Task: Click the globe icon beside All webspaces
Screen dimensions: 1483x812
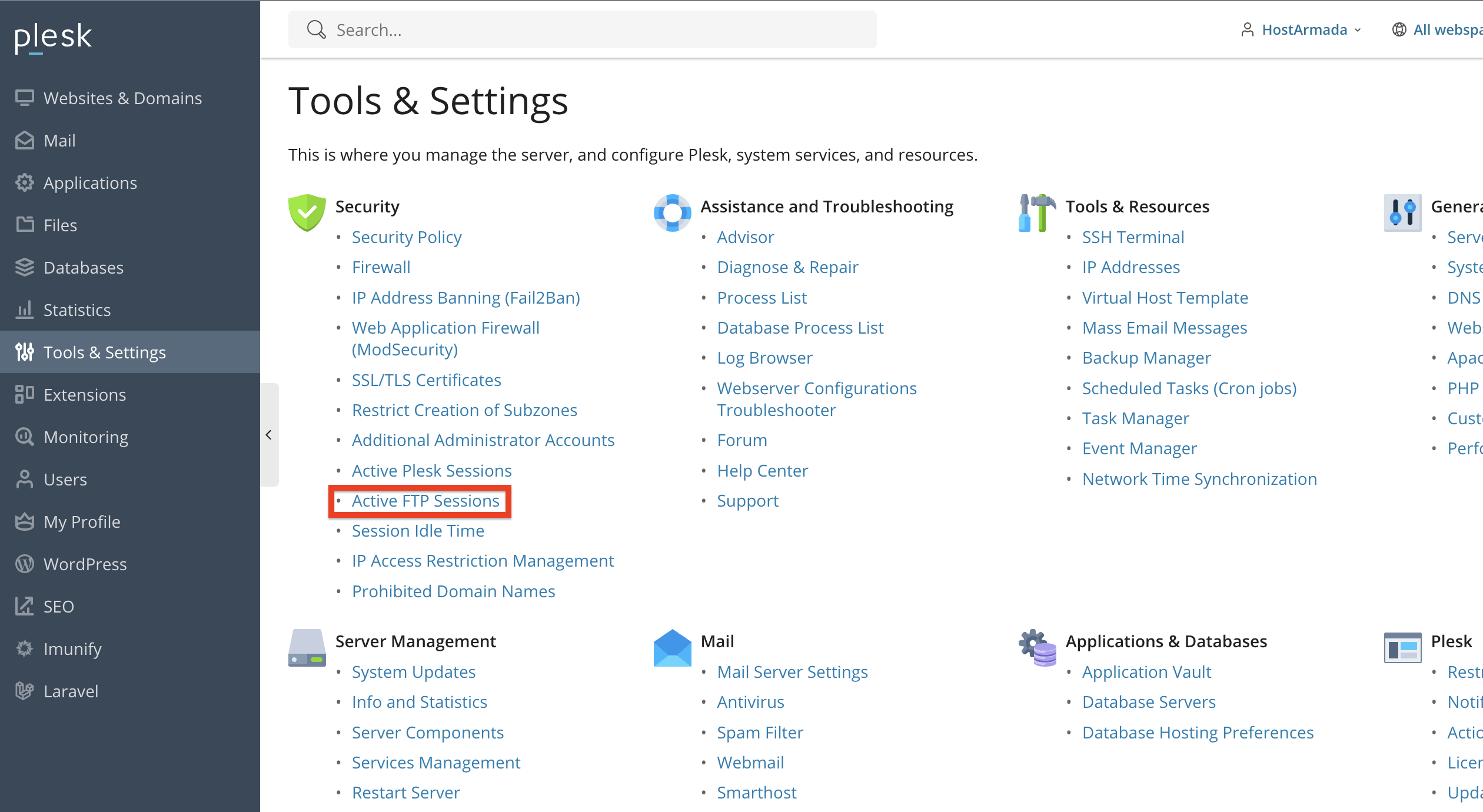Action: point(1399,29)
